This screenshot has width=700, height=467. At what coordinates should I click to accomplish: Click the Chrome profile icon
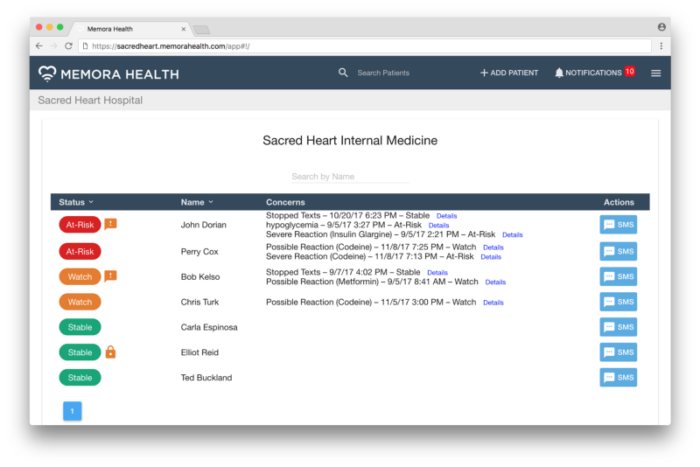click(x=662, y=26)
